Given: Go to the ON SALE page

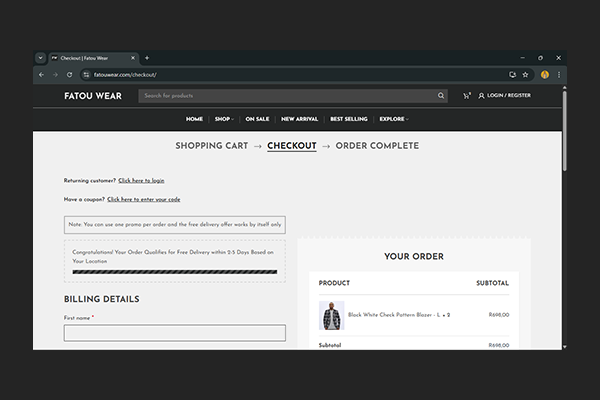Looking at the screenshot, I should 257,119.
